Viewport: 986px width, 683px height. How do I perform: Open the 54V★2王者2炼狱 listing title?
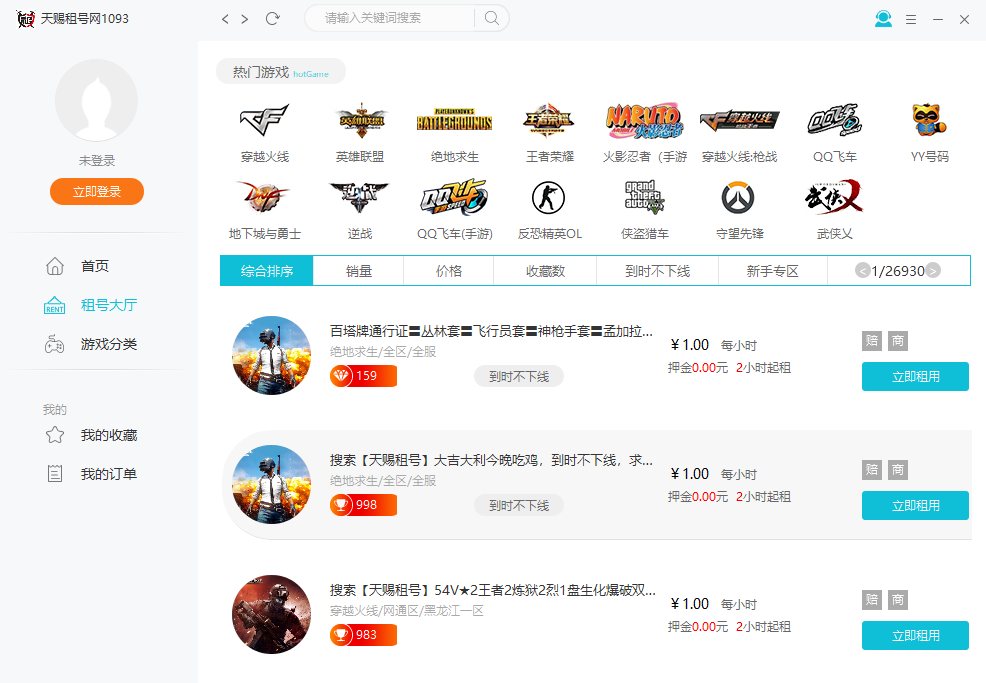(x=492, y=590)
